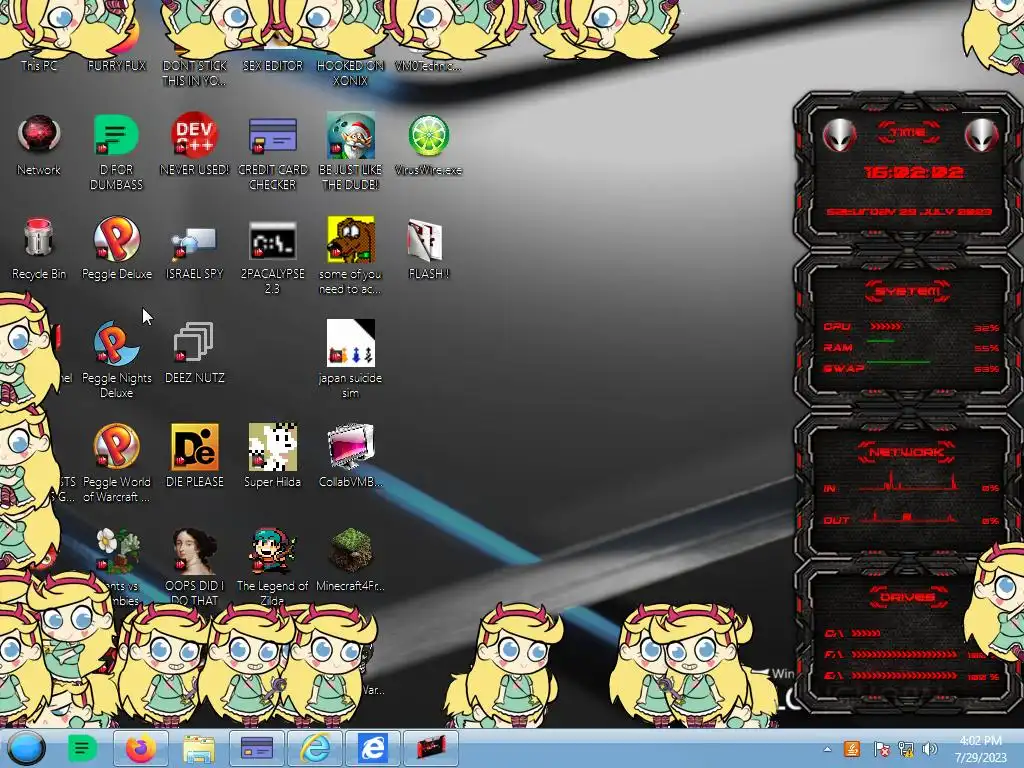Open the green notes app in taskbar
Viewport: 1024px width, 768px height.
83,748
